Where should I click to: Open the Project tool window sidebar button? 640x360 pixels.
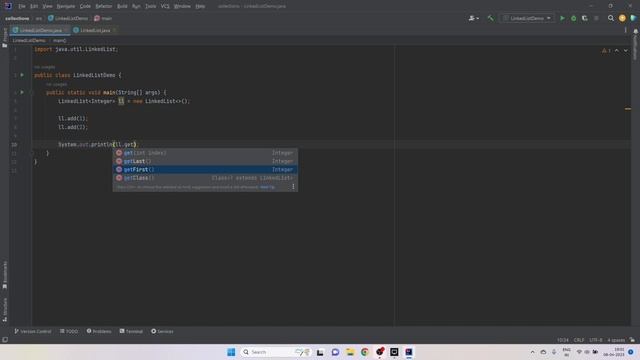5,38
